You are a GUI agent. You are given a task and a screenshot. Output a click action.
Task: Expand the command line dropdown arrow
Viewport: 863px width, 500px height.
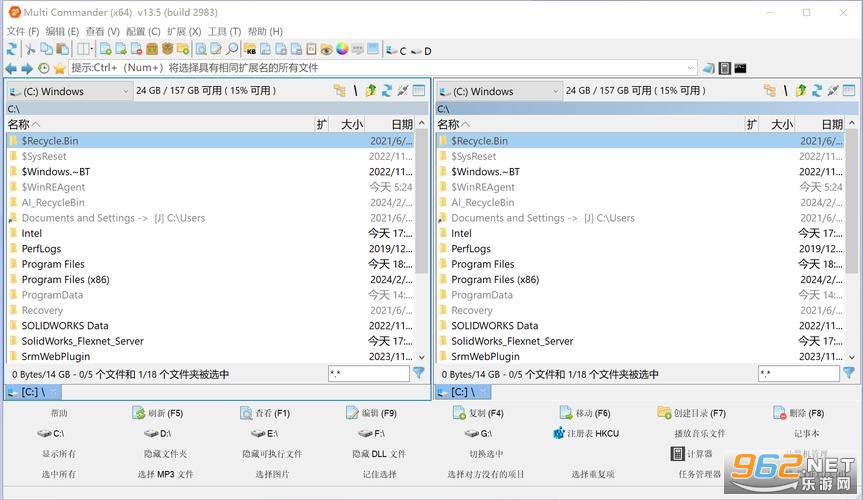[x=690, y=68]
